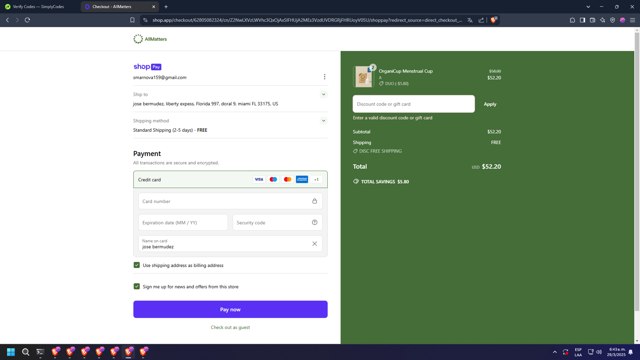Reload the checkout page
The height and width of the screenshot is (360, 640).
pyautogui.click(x=27, y=20)
